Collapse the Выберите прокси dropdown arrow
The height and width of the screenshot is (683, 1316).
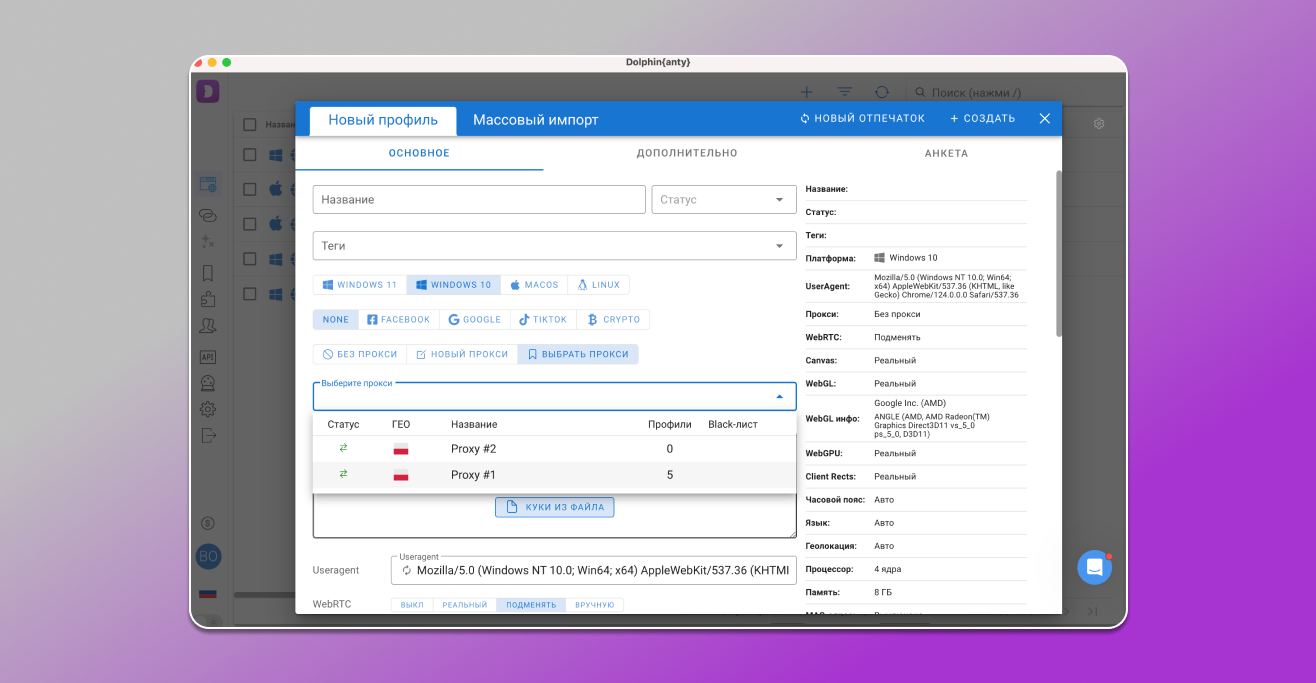click(779, 397)
